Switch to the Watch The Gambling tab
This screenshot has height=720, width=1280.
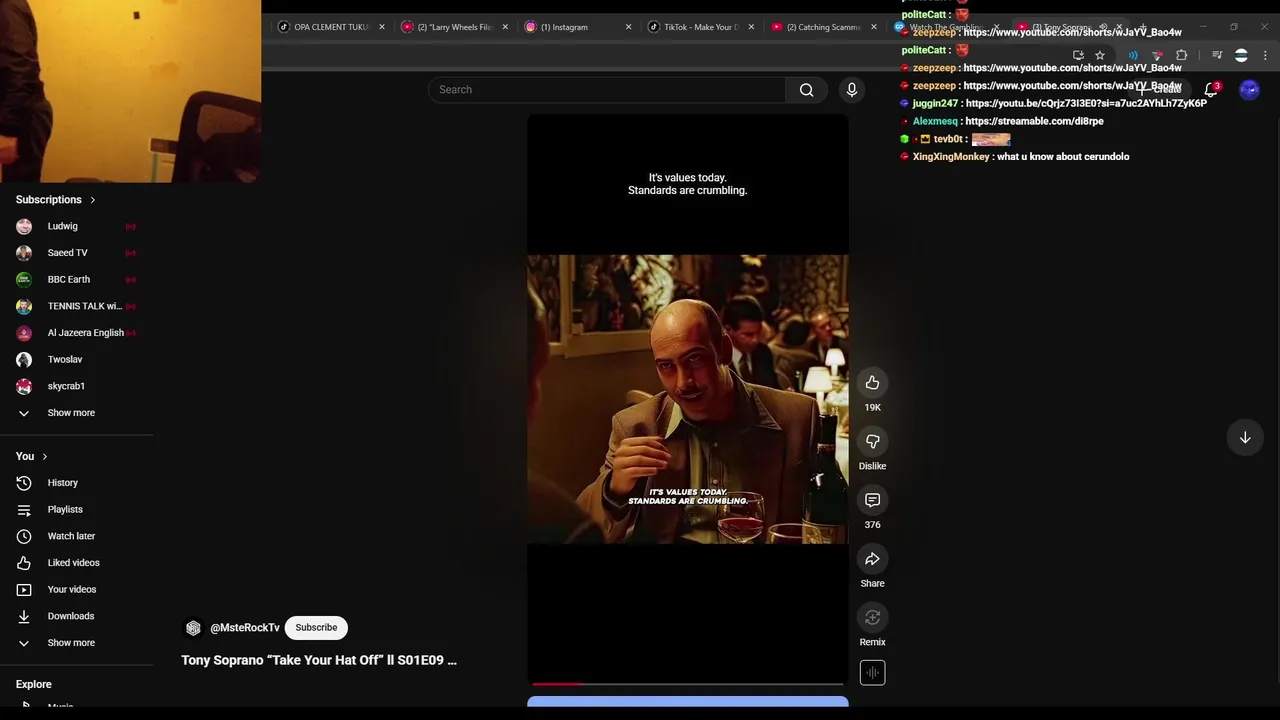click(x=945, y=27)
